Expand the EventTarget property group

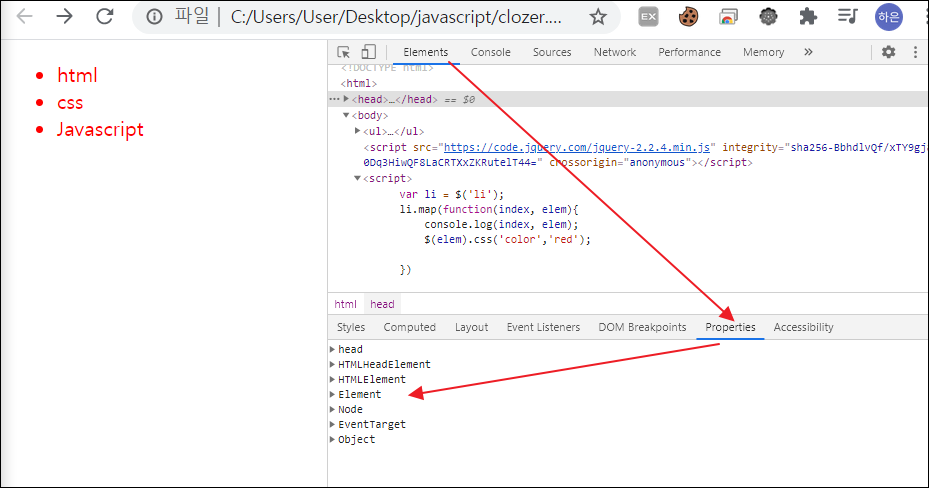(x=333, y=424)
